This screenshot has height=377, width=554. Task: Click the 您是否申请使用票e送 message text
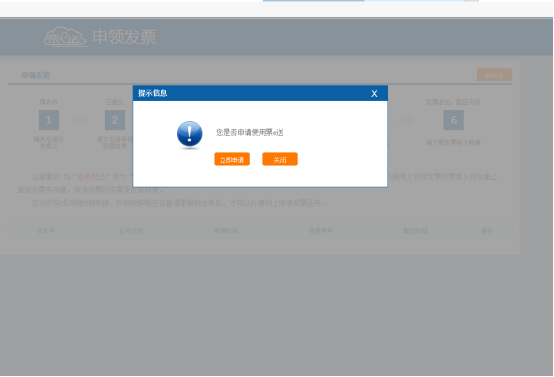point(249,132)
